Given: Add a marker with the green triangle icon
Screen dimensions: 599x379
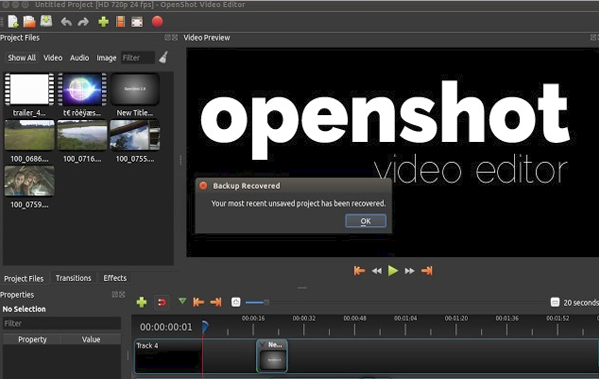Looking at the screenshot, I should coord(182,301).
